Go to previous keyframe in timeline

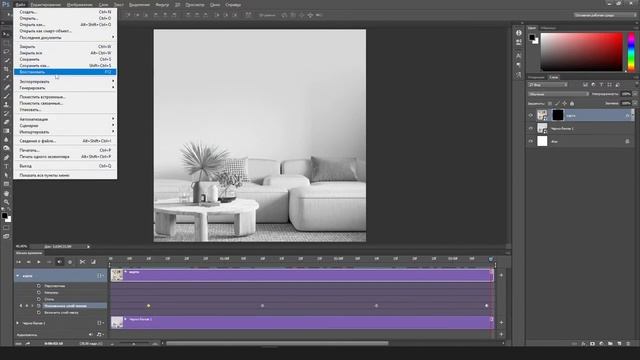[21, 306]
